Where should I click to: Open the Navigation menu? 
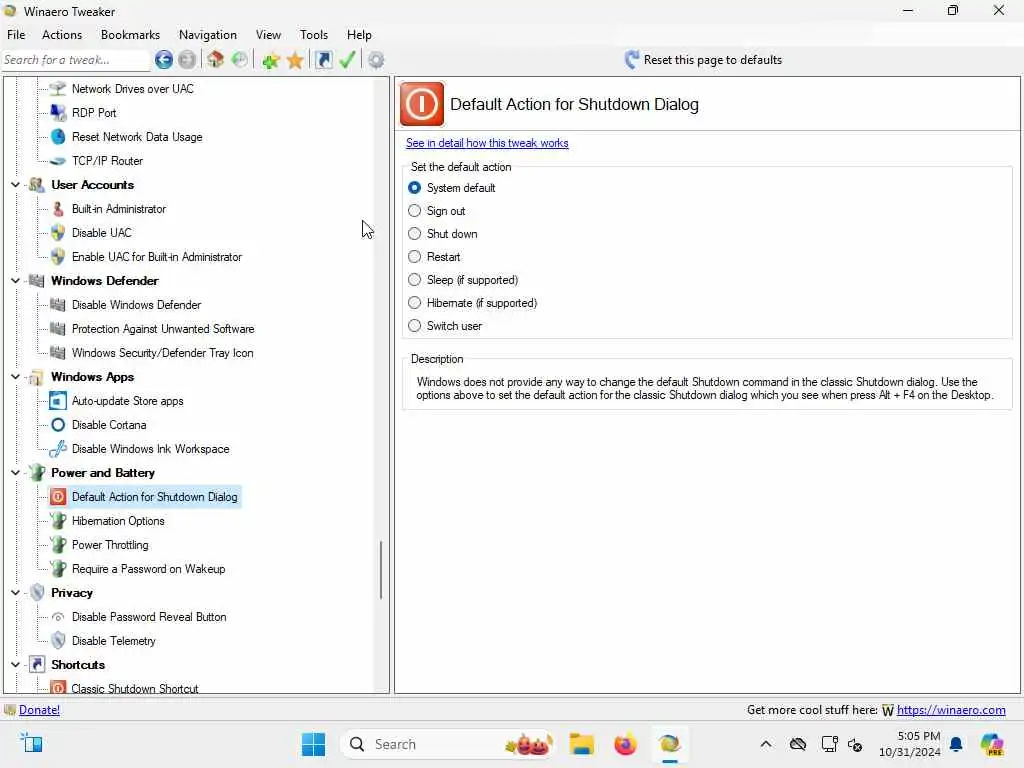(208, 35)
